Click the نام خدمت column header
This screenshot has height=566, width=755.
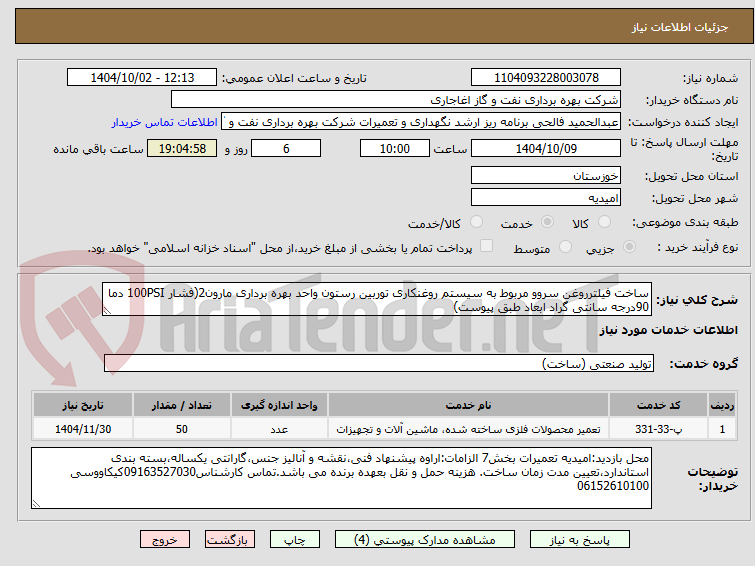pos(469,405)
